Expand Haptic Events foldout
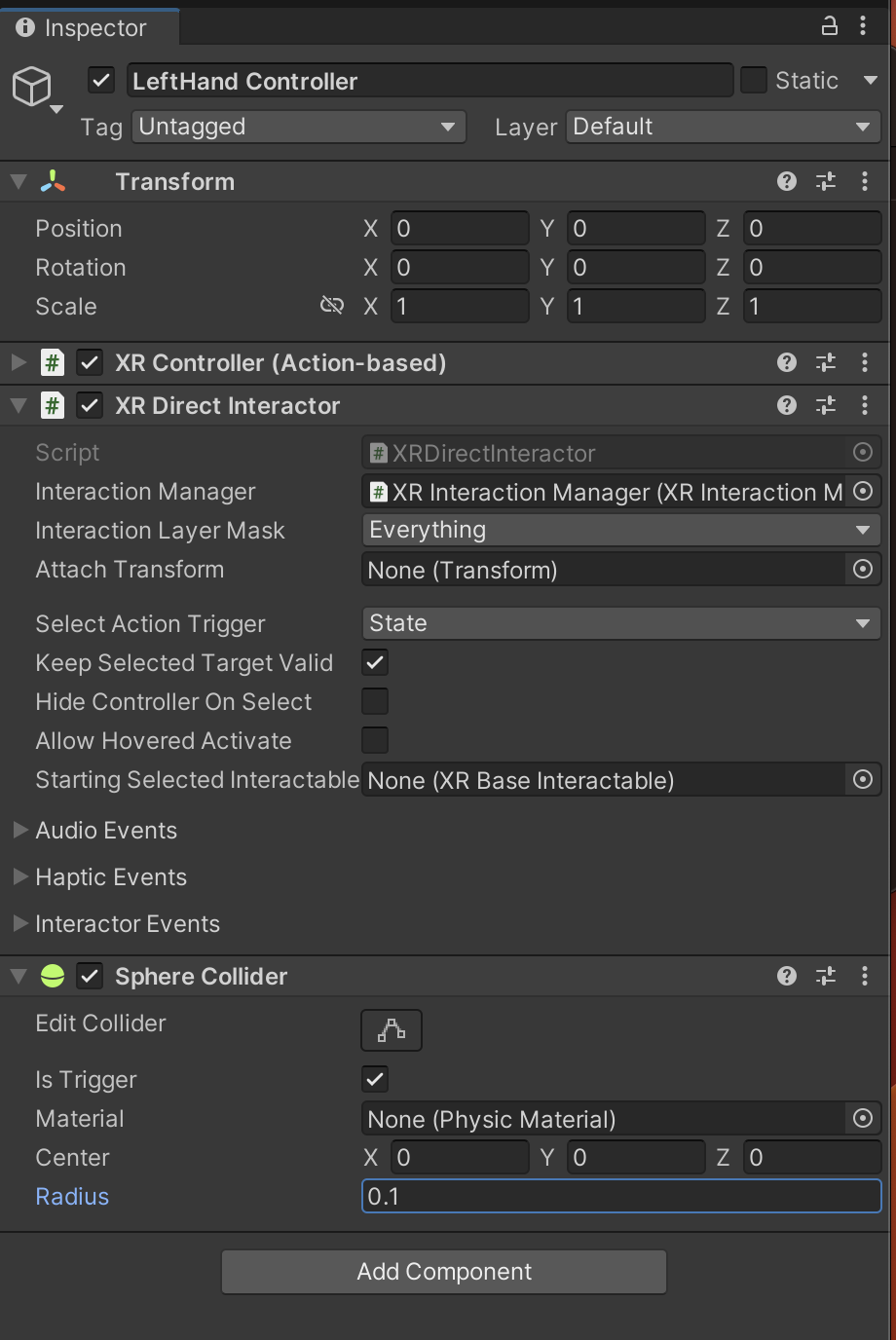 19,876
